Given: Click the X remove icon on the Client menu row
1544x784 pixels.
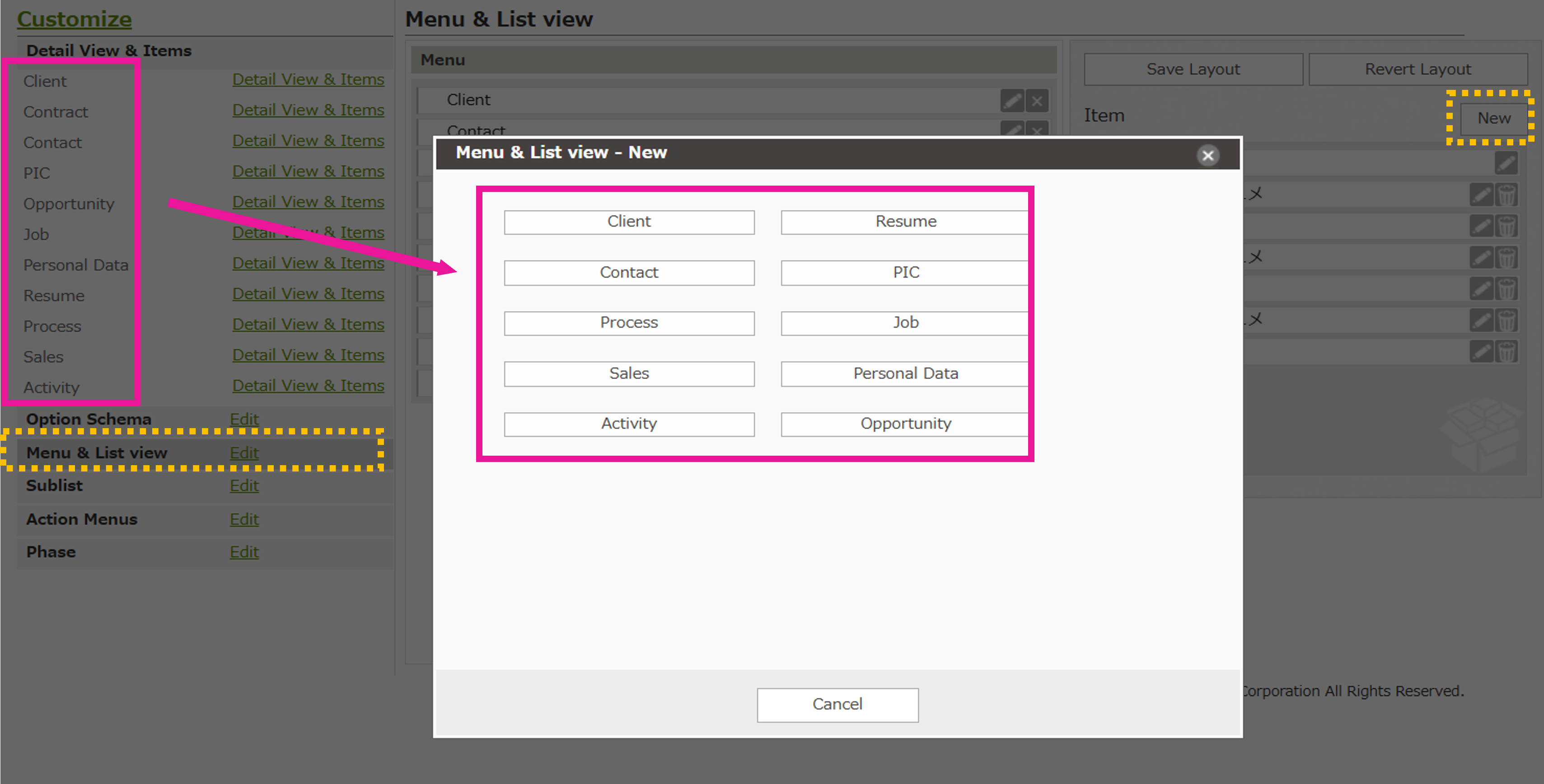Looking at the screenshot, I should [x=1037, y=100].
